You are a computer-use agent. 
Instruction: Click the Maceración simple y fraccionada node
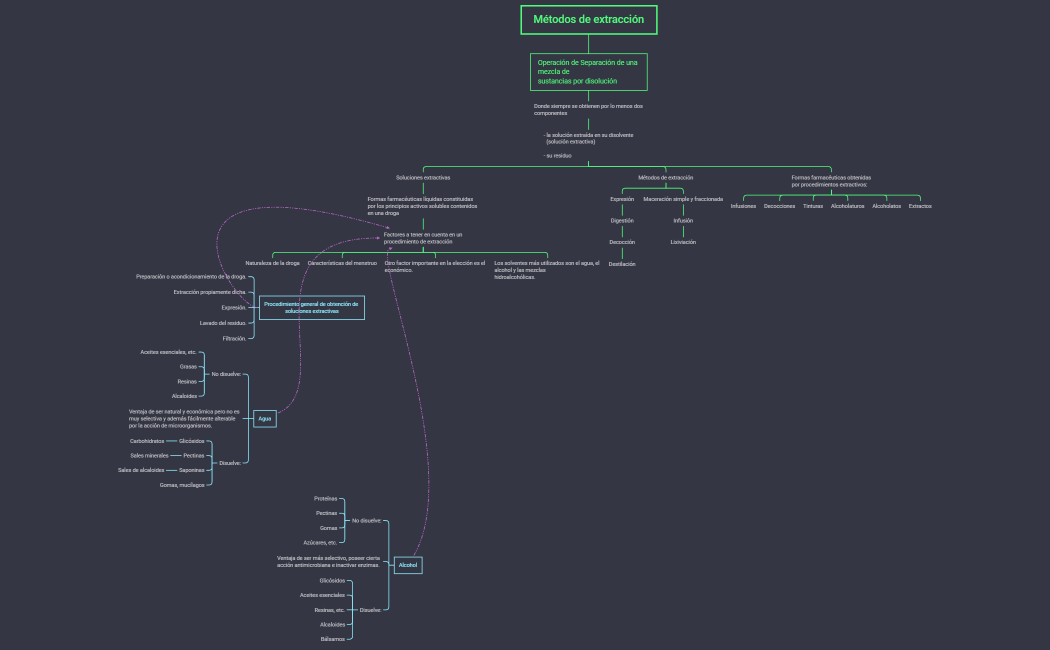(683, 199)
